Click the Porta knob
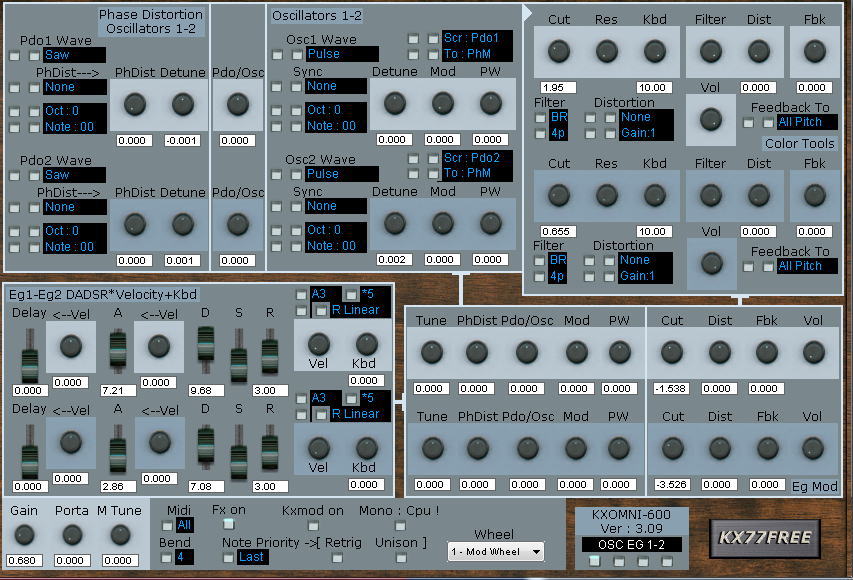 point(72,535)
